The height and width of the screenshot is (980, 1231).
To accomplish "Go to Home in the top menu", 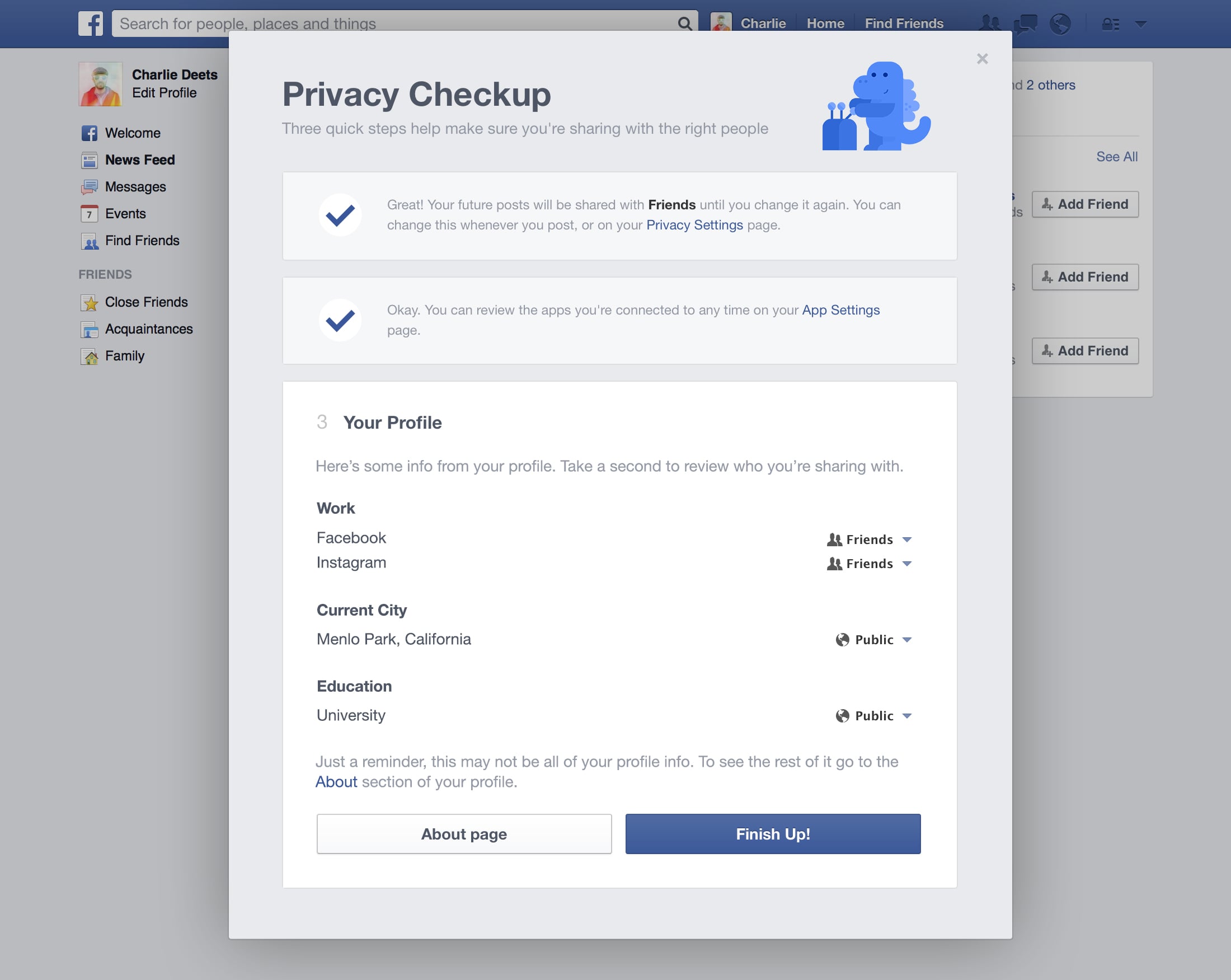I will point(825,24).
